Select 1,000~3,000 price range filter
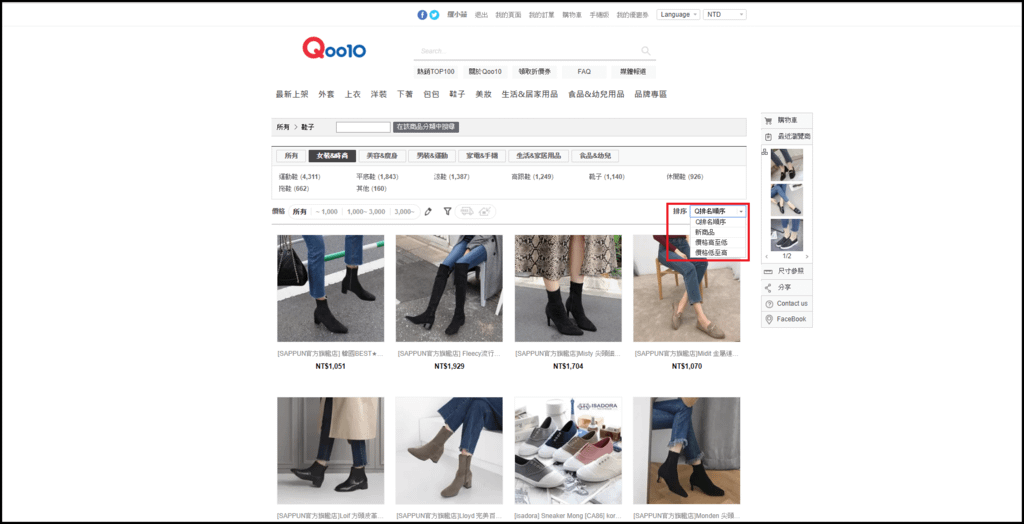The image size is (1024, 524). (366, 212)
